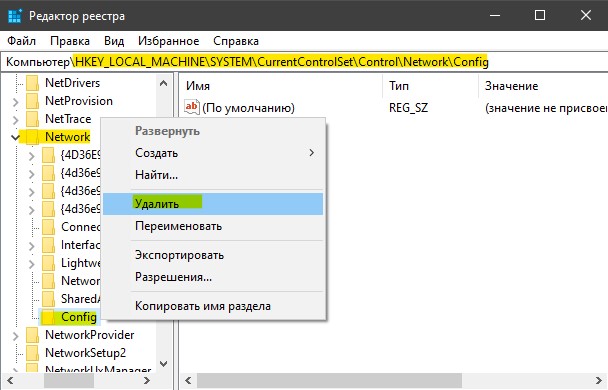This screenshot has height=390, width=608.
Task: Click tree horizontal scrollbar left arrow
Action: pos(10,380)
